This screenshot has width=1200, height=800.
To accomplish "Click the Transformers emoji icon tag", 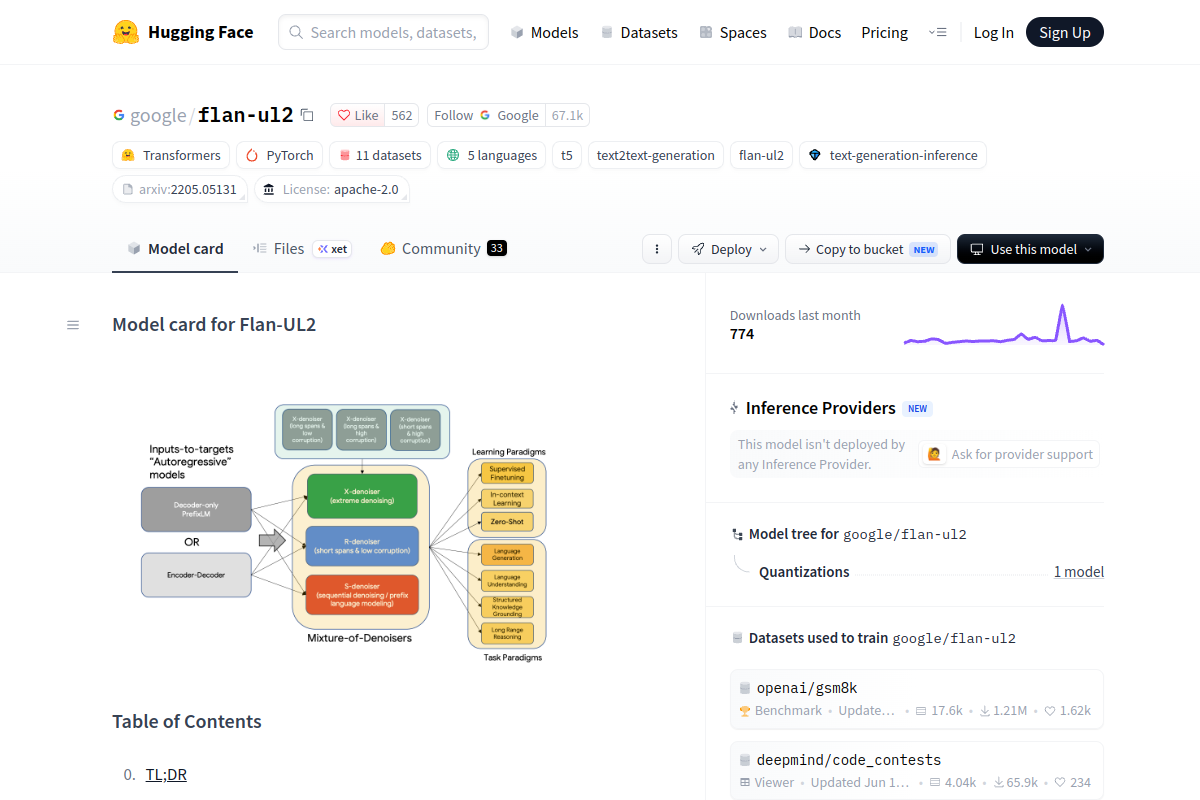I will (128, 155).
